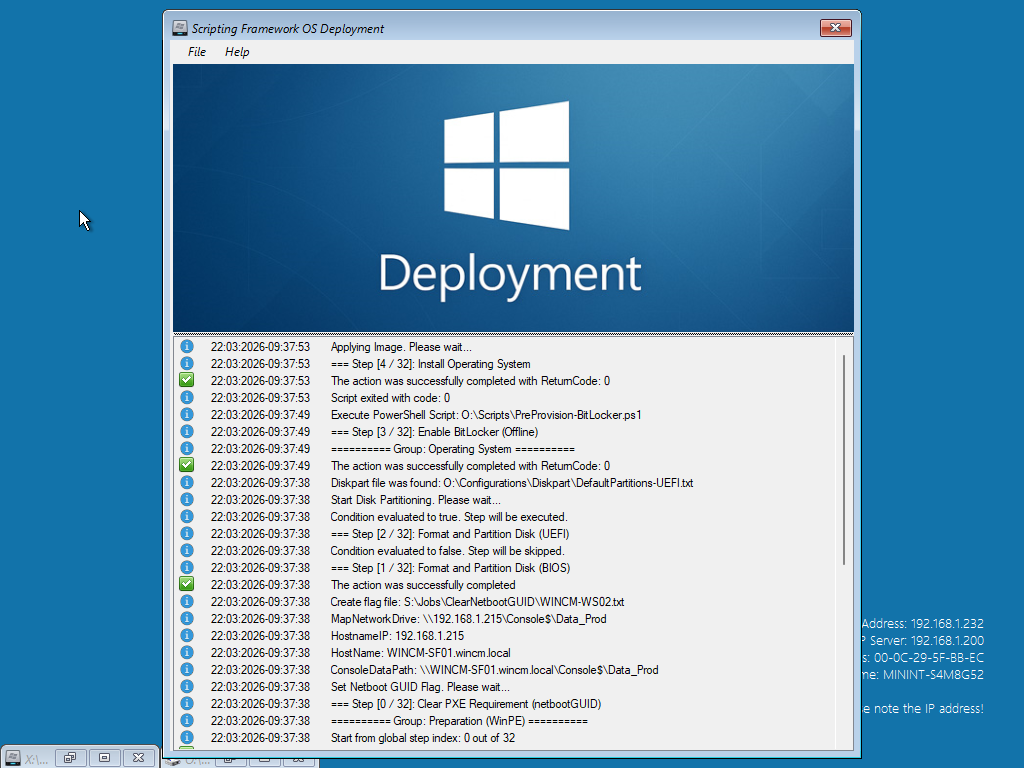Close the minimized X:\ window

click(139, 758)
